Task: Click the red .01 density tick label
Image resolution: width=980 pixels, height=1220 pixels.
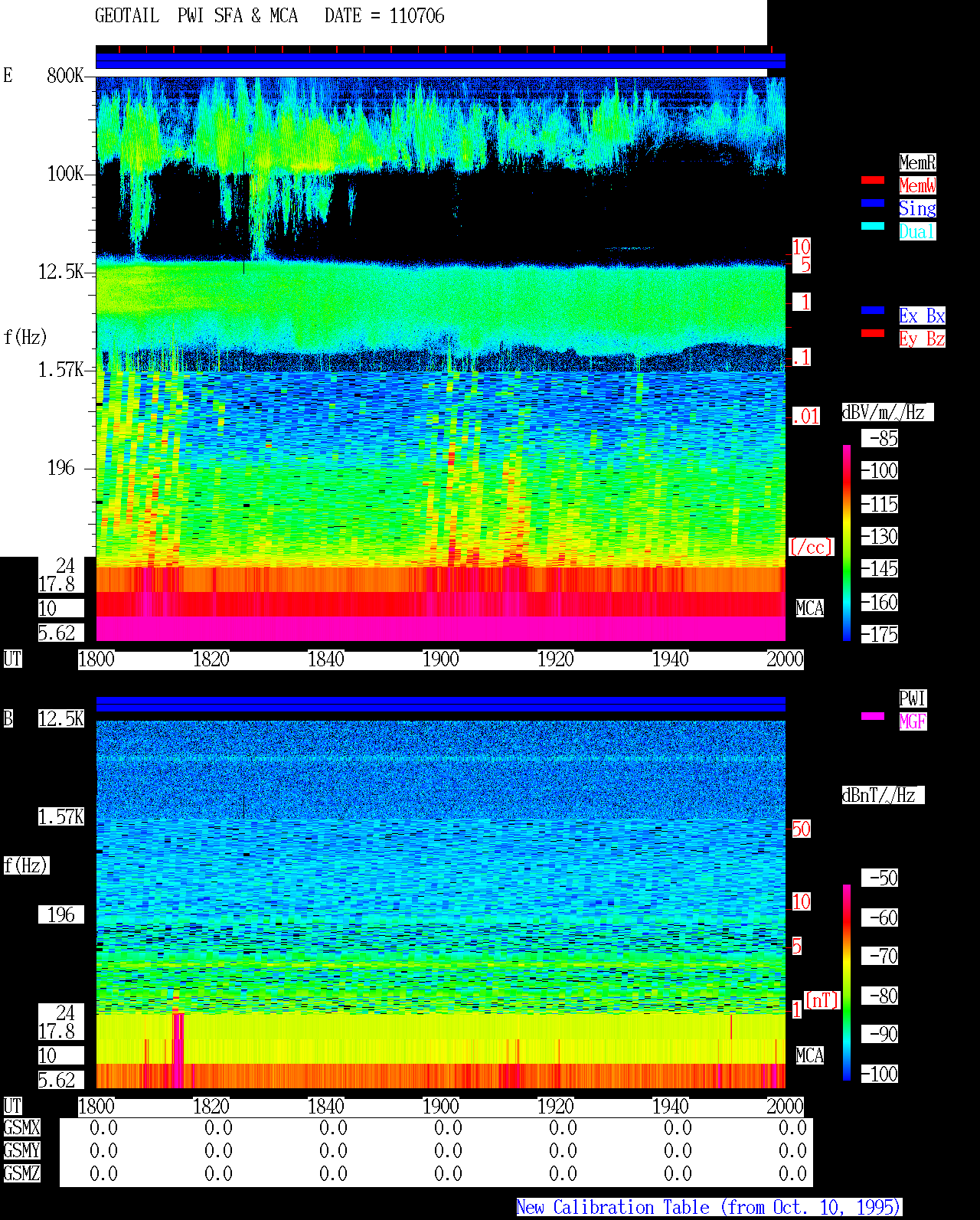Action: pyautogui.click(x=806, y=417)
